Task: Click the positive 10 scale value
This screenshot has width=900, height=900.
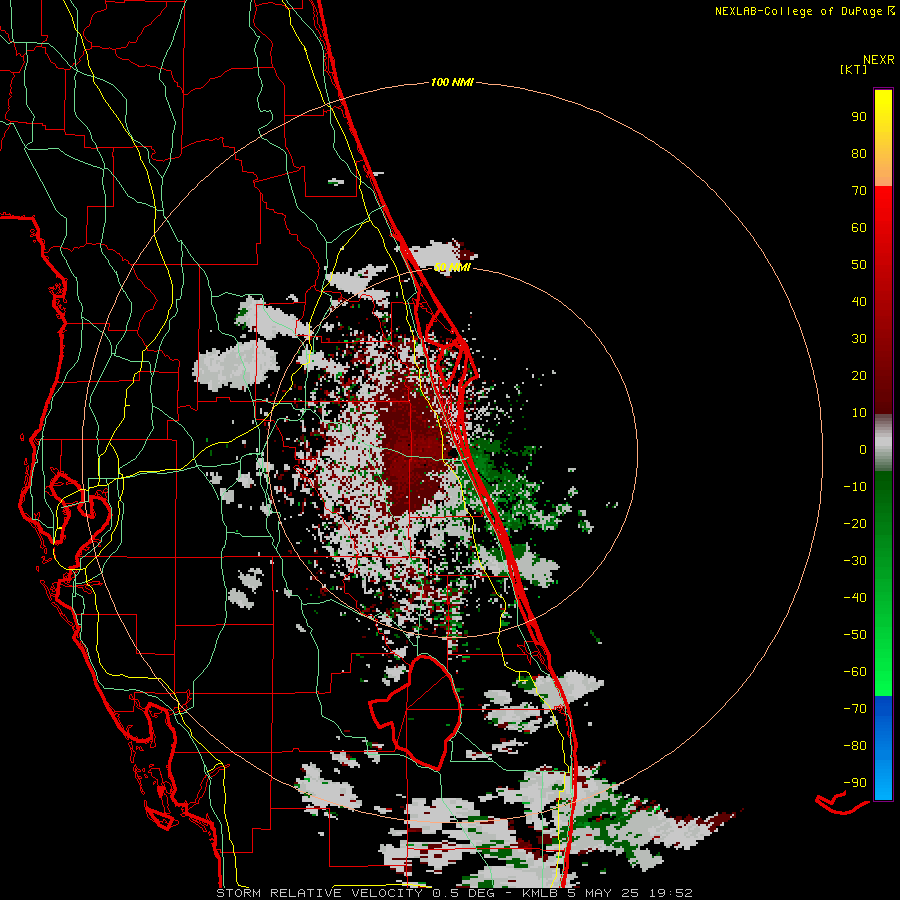Action: pyautogui.click(x=859, y=413)
